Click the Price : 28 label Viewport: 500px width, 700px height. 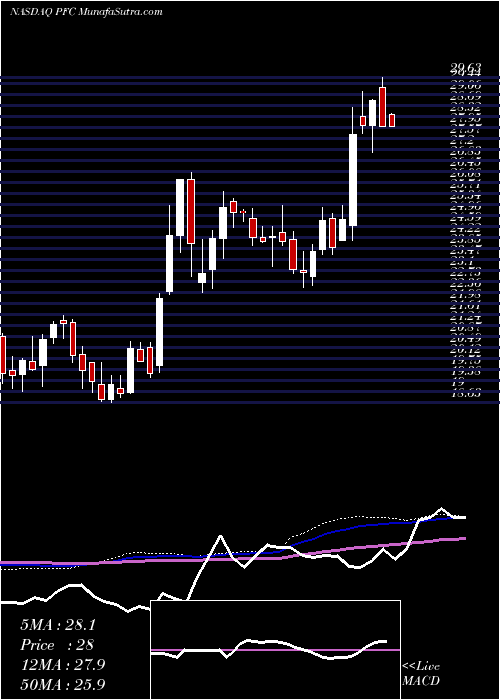coord(57,645)
